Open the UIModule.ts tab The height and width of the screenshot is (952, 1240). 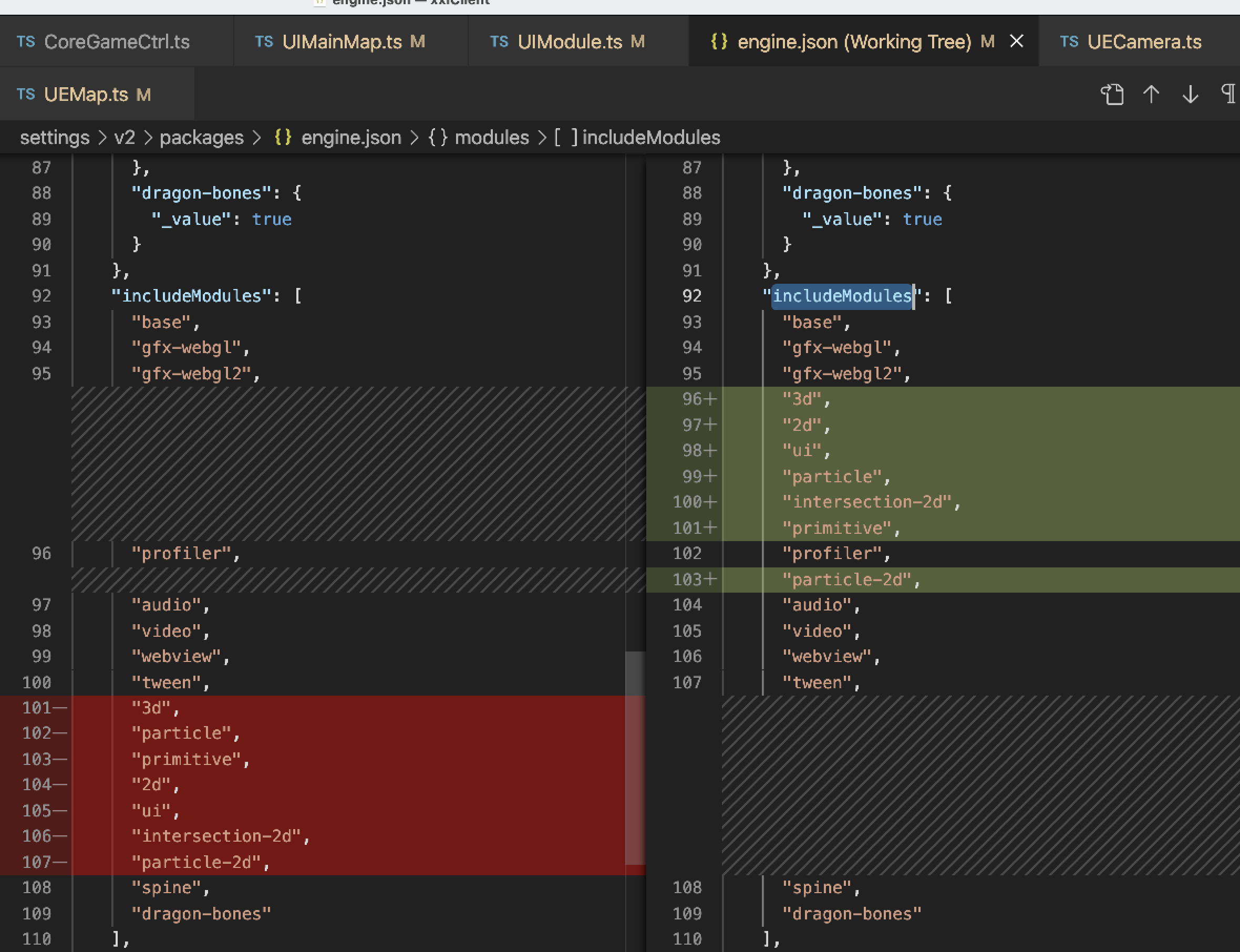[570, 42]
